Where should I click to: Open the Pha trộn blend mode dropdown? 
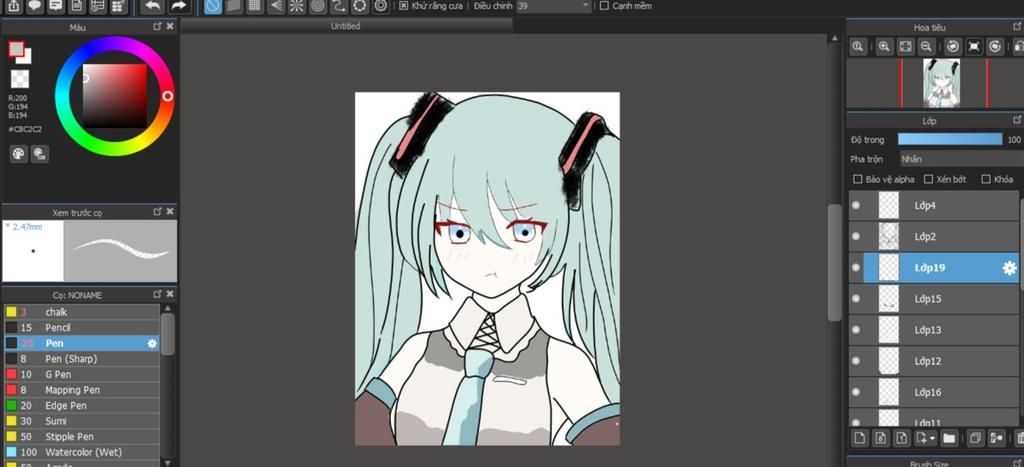point(961,159)
